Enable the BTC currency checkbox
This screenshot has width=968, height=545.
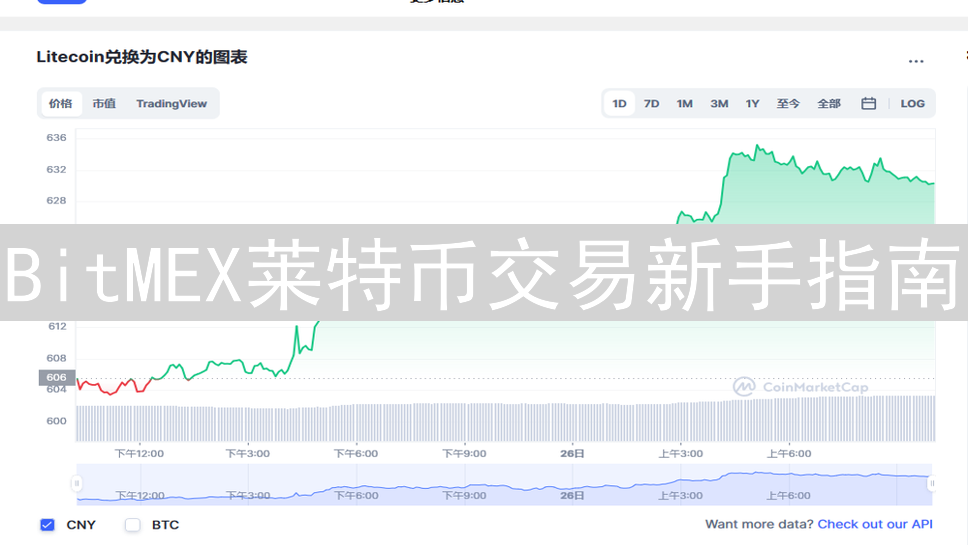[x=132, y=525]
